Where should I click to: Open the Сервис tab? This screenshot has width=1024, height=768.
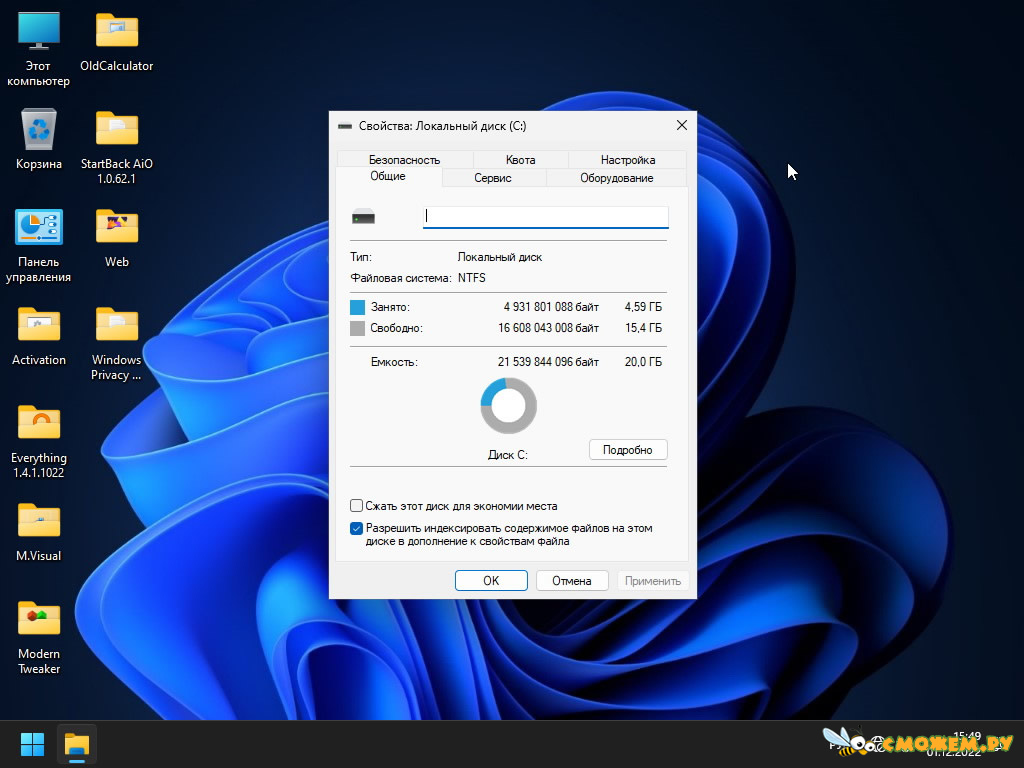click(493, 178)
